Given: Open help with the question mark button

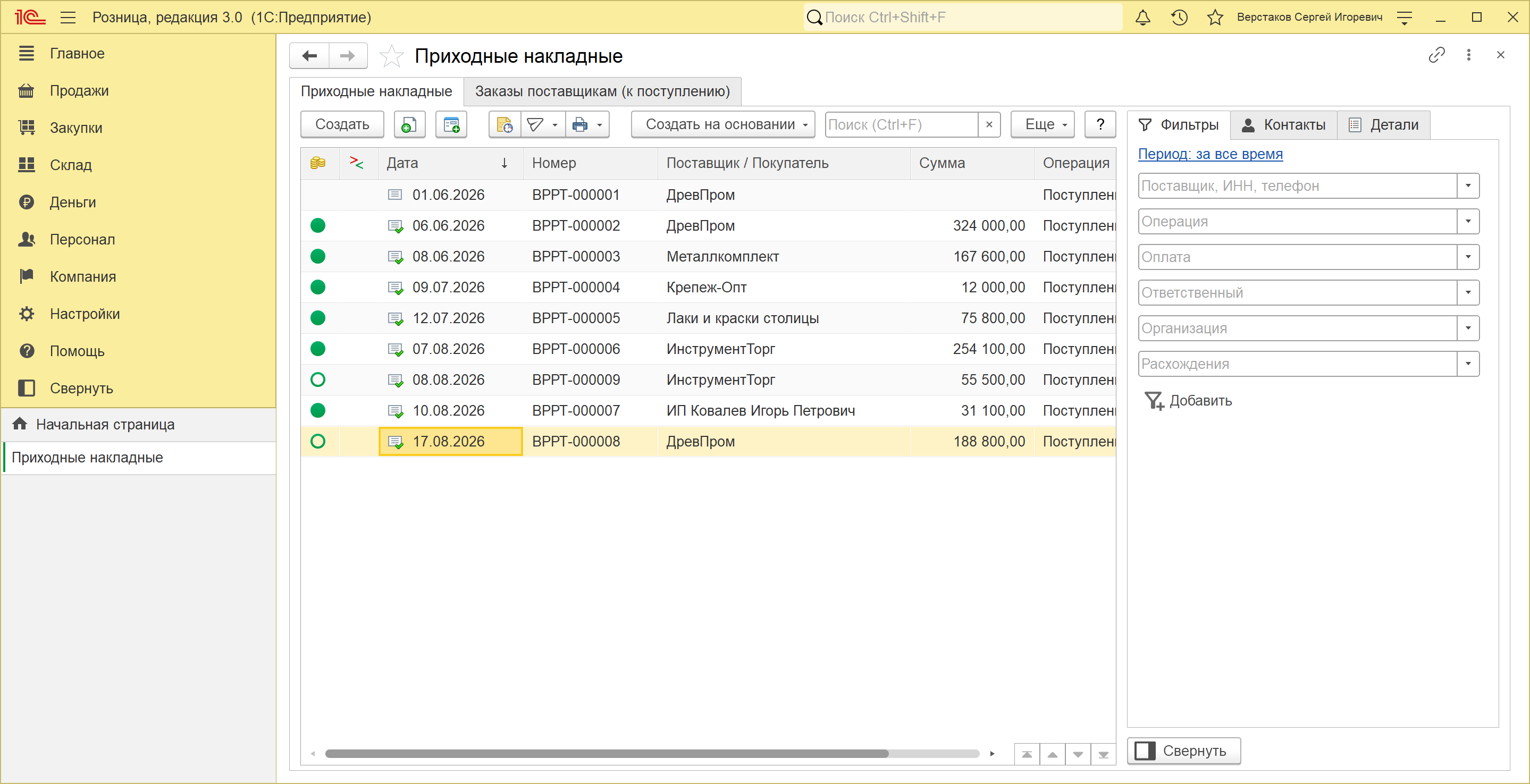Looking at the screenshot, I should click(x=1100, y=124).
